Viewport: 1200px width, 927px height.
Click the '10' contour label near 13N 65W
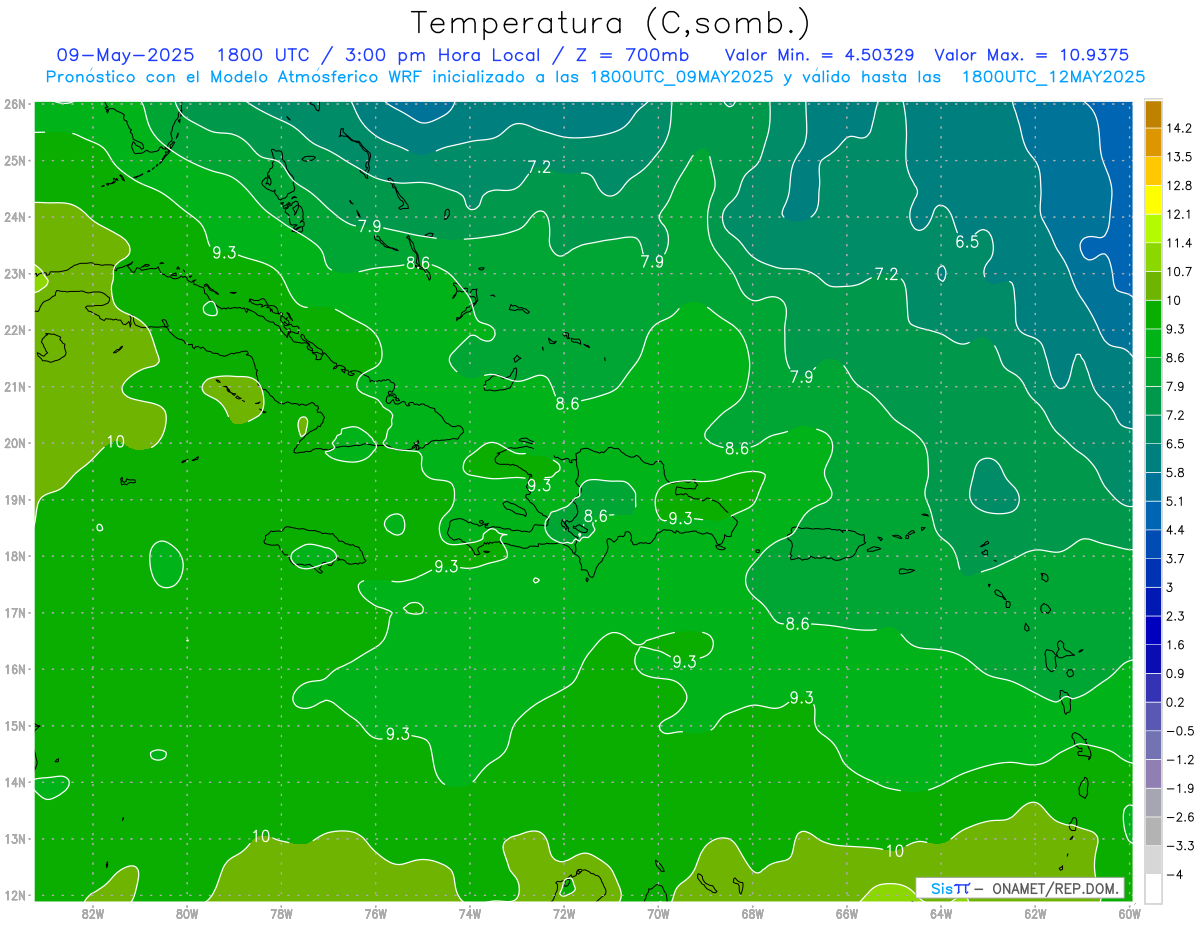(895, 851)
